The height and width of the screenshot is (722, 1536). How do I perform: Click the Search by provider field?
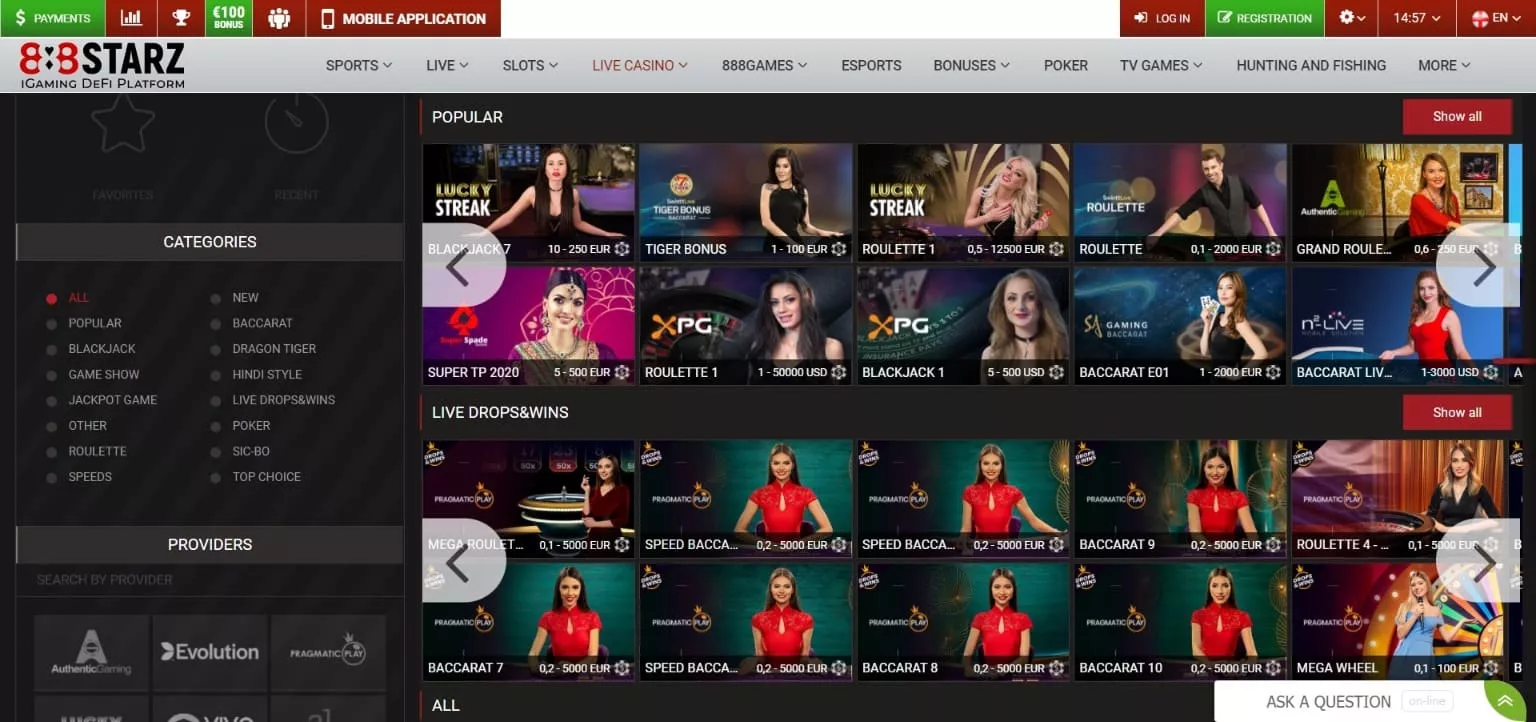210,580
